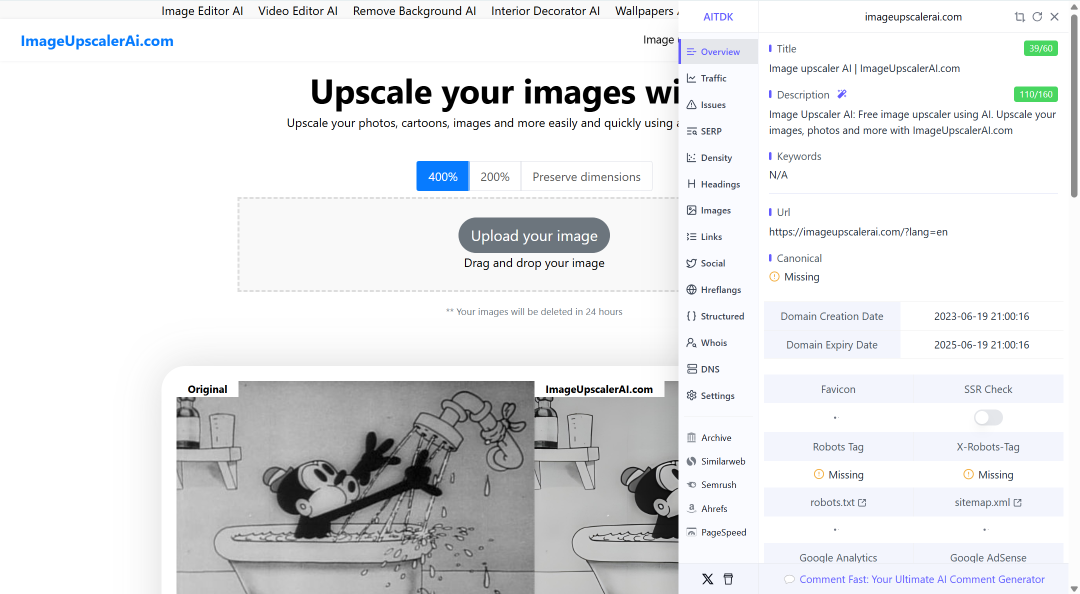Screen dimensions: 1080x594
Task: Click the trash can icon at panel bottom
Action: pyautogui.click(x=728, y=579)
